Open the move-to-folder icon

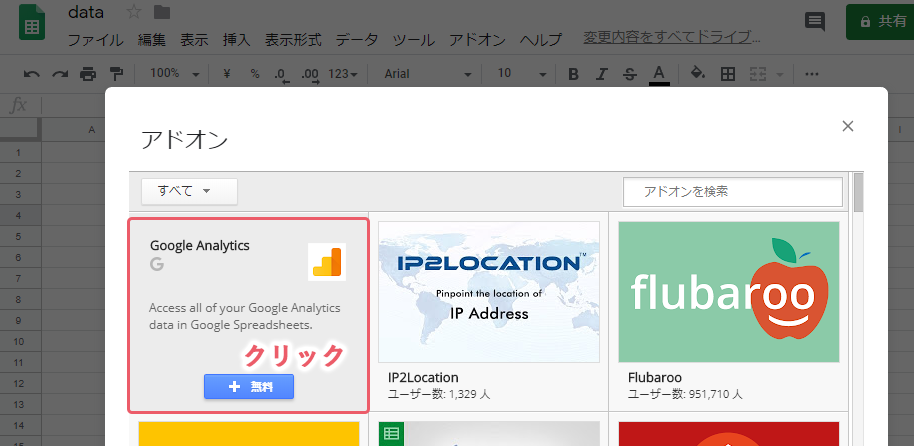pyautogui.click(x=161, y=12)
